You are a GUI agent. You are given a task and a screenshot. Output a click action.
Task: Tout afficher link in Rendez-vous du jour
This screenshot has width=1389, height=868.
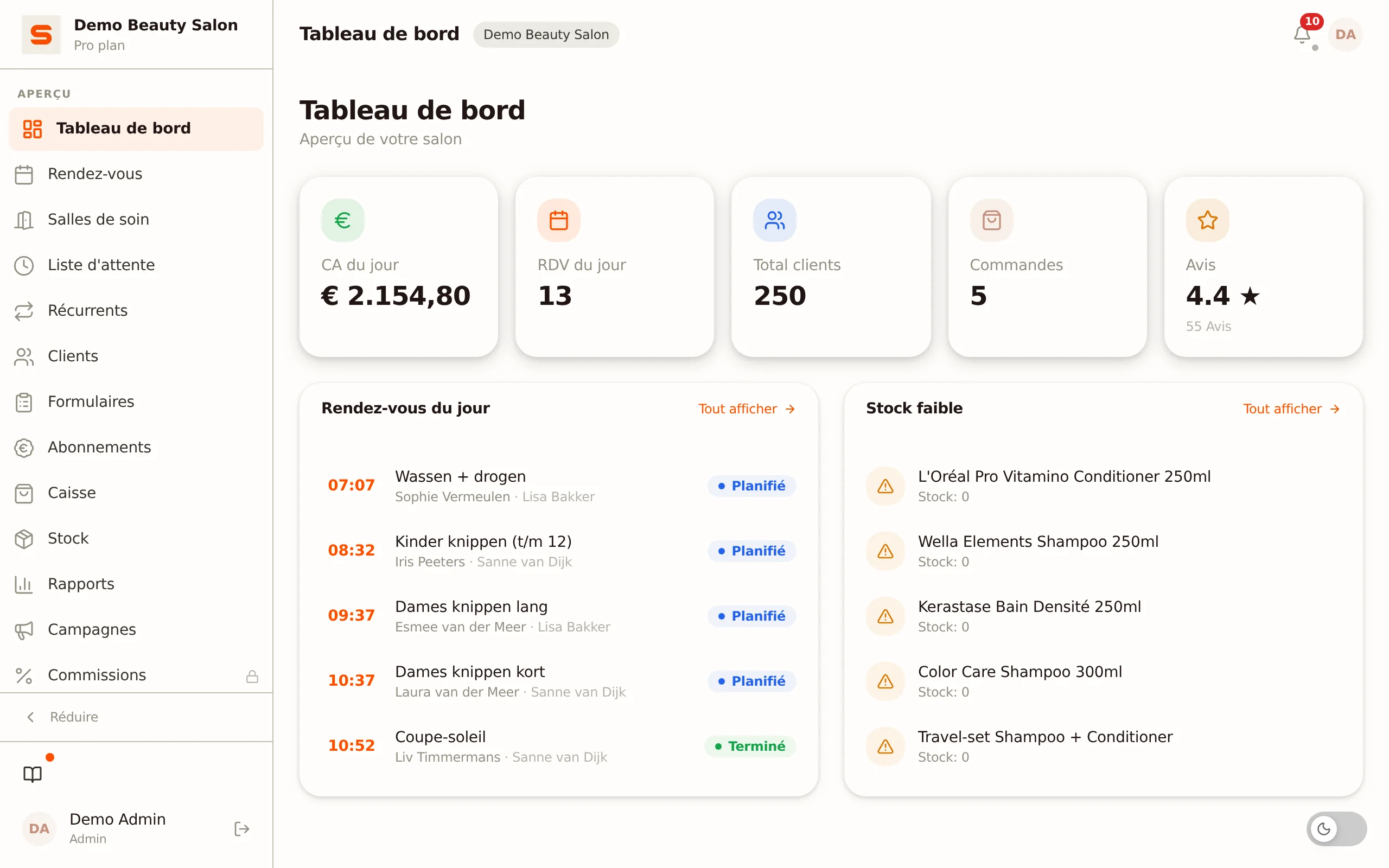(x=747, y=409)
